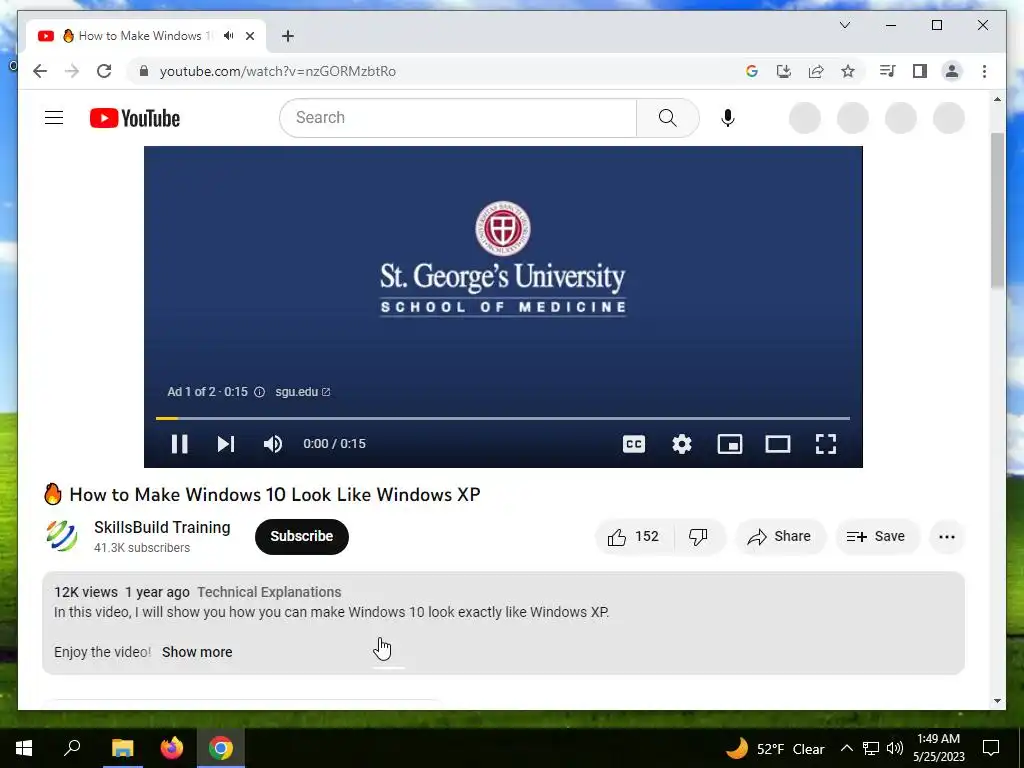Open the Chrome profile avatar
Image resolution: width=1024 pixels, height=768 pixels.
pos(952,71)
